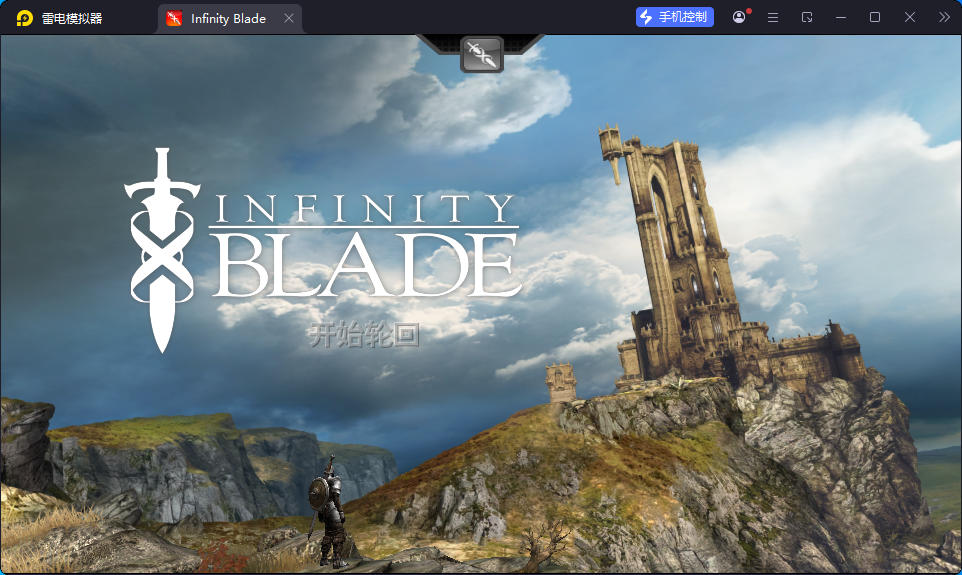Image resolution: width=962 pixels, height=575 pixels.
Task: Maximize the emulator window
Action: [x=875, y=17]
